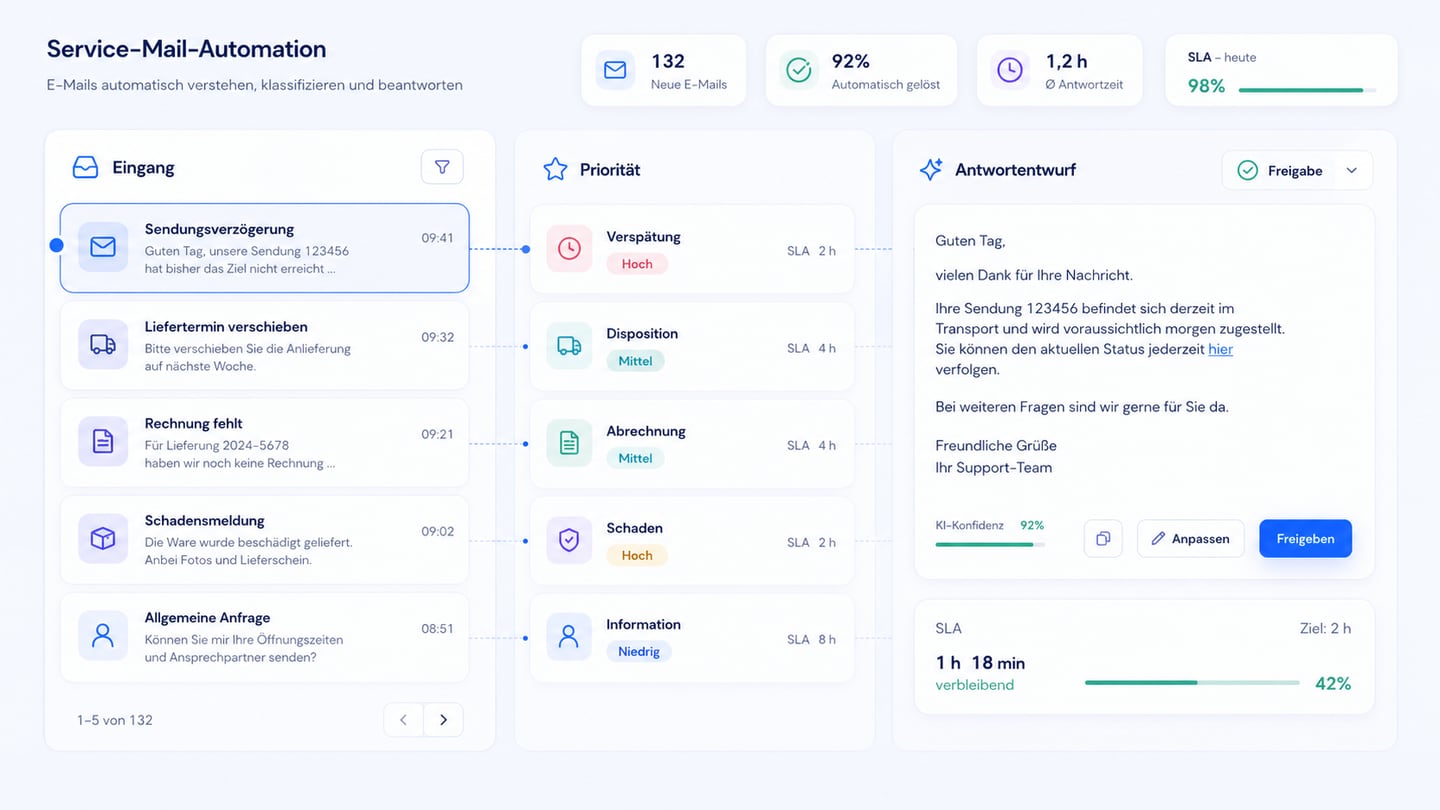Click the shield icon in Schaden card
The height and width of the screenshot is (810, 1440).
(569, 540)
